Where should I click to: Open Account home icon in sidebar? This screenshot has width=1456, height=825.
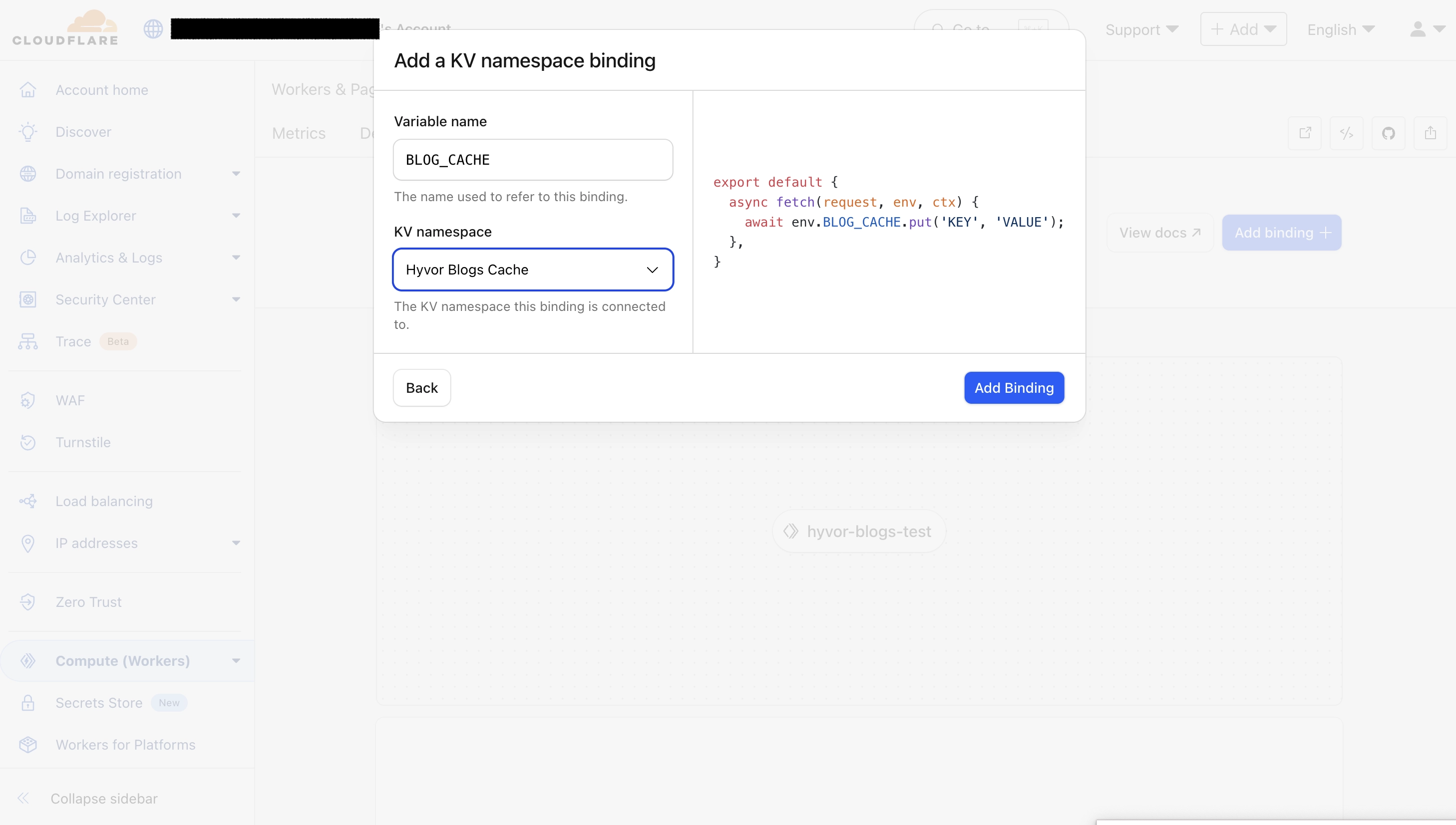(x=28, y=90)
